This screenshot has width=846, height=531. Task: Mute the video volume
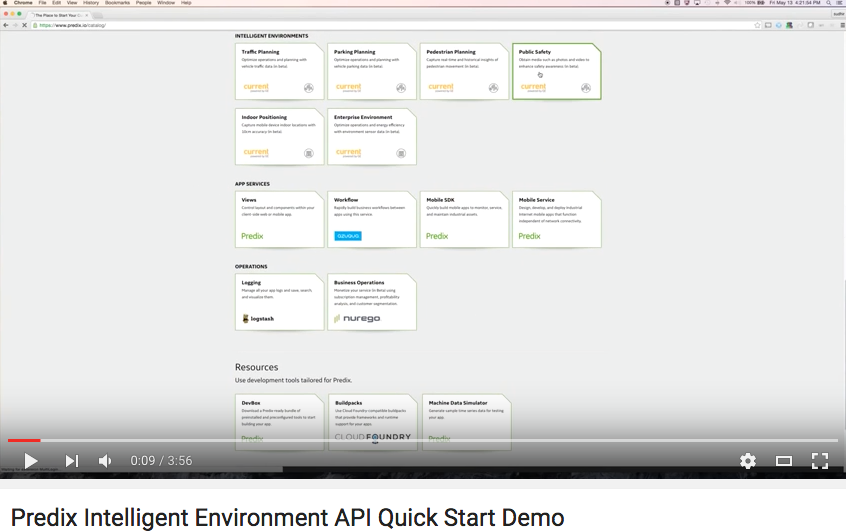tap(105, 461)
